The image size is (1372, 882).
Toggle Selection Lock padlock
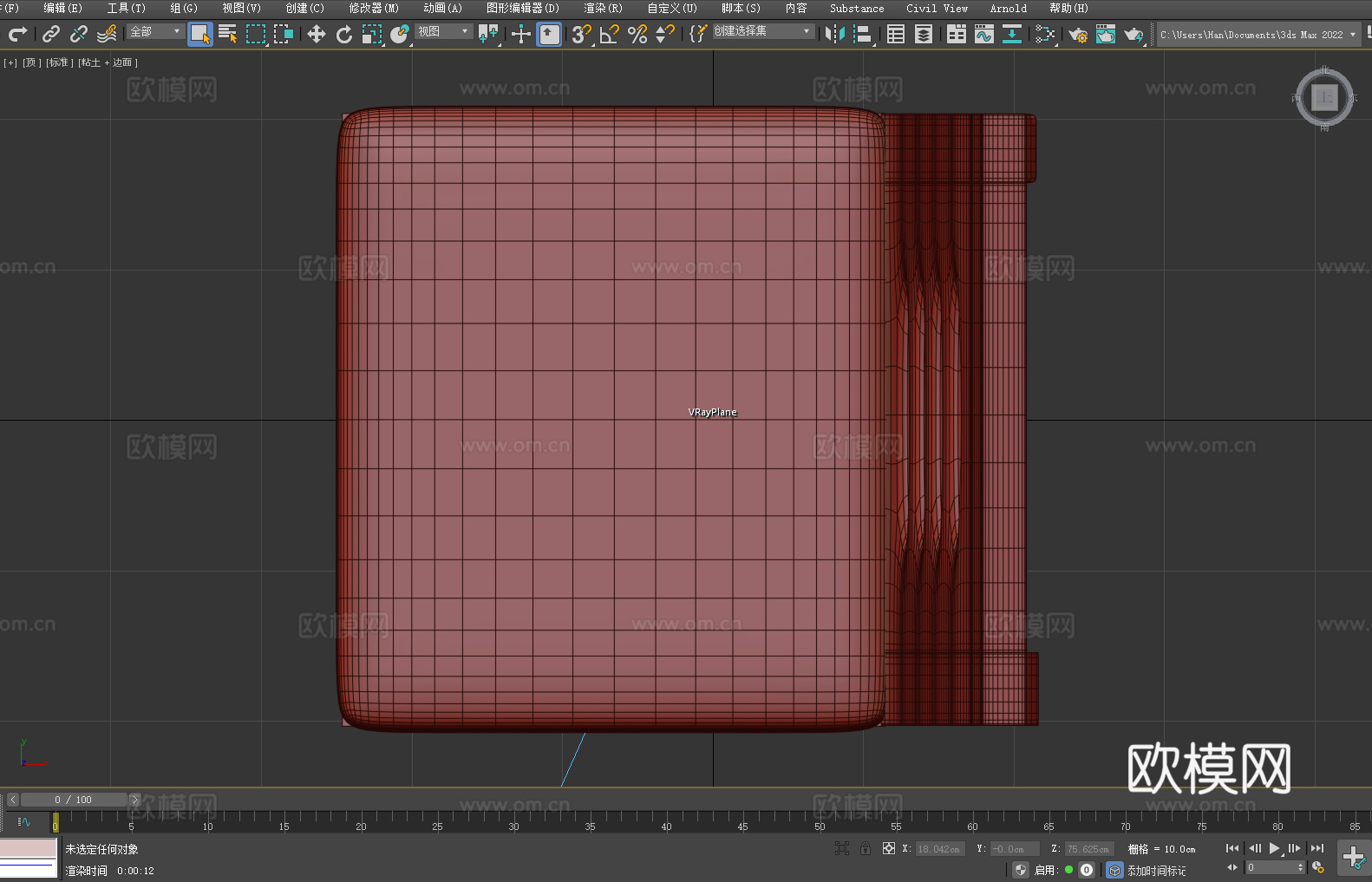(x=866, y=848)
